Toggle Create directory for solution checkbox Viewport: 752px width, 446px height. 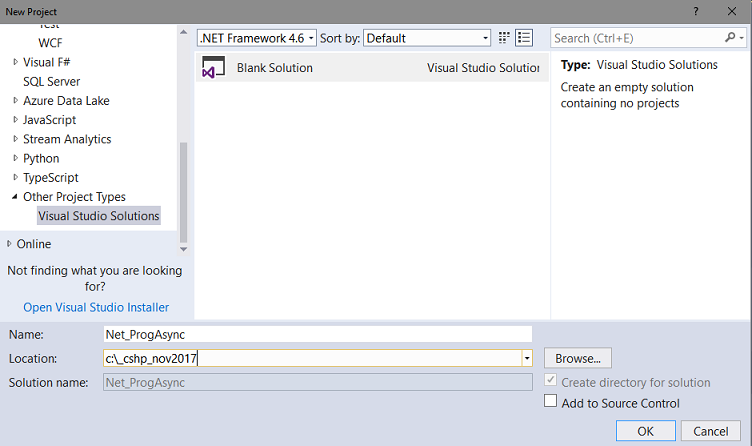[x=551, y=380]
